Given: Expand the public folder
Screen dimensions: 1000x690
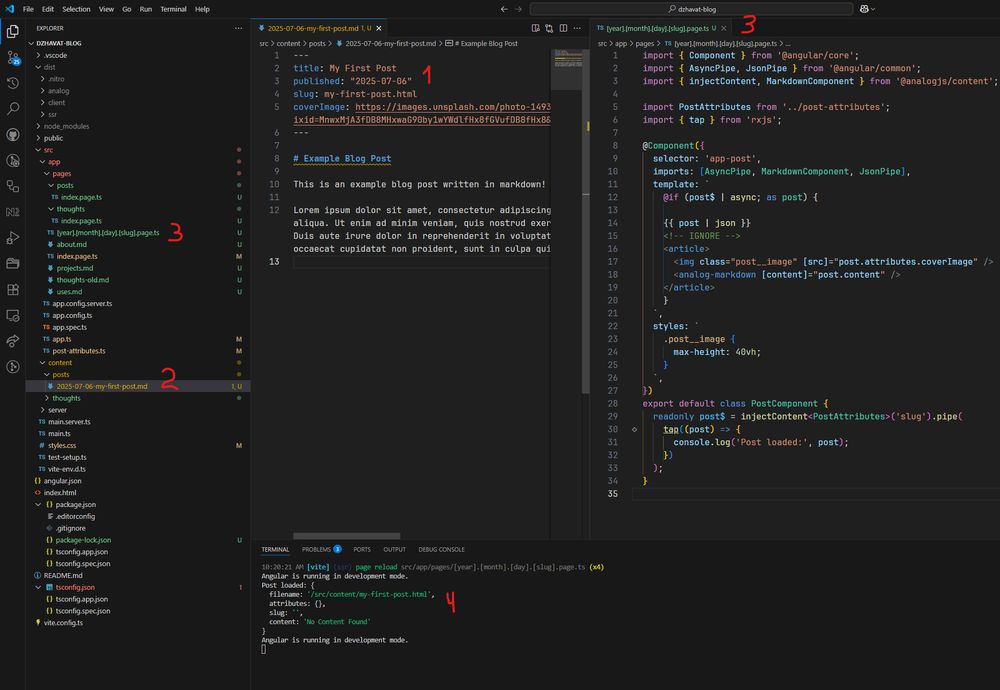Looking at the screenshot, I should click(53, 138).
